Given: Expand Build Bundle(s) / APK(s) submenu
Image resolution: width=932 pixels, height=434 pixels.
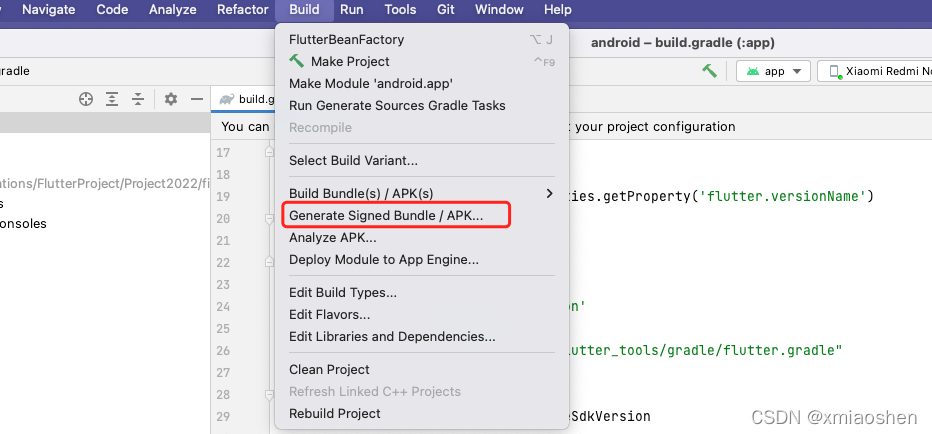Looking at the screenshot, I should coord(422,194).
